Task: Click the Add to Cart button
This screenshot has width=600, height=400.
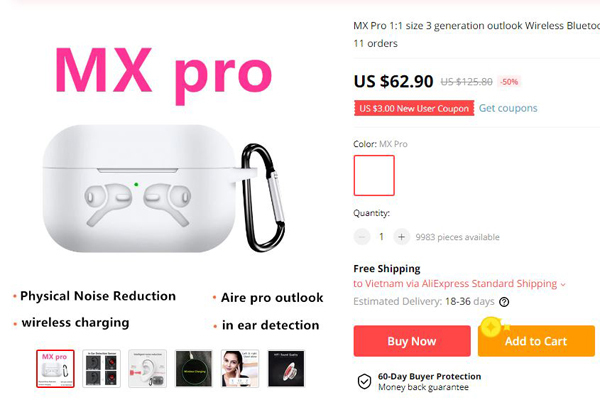Action: (x=536, y=341)
